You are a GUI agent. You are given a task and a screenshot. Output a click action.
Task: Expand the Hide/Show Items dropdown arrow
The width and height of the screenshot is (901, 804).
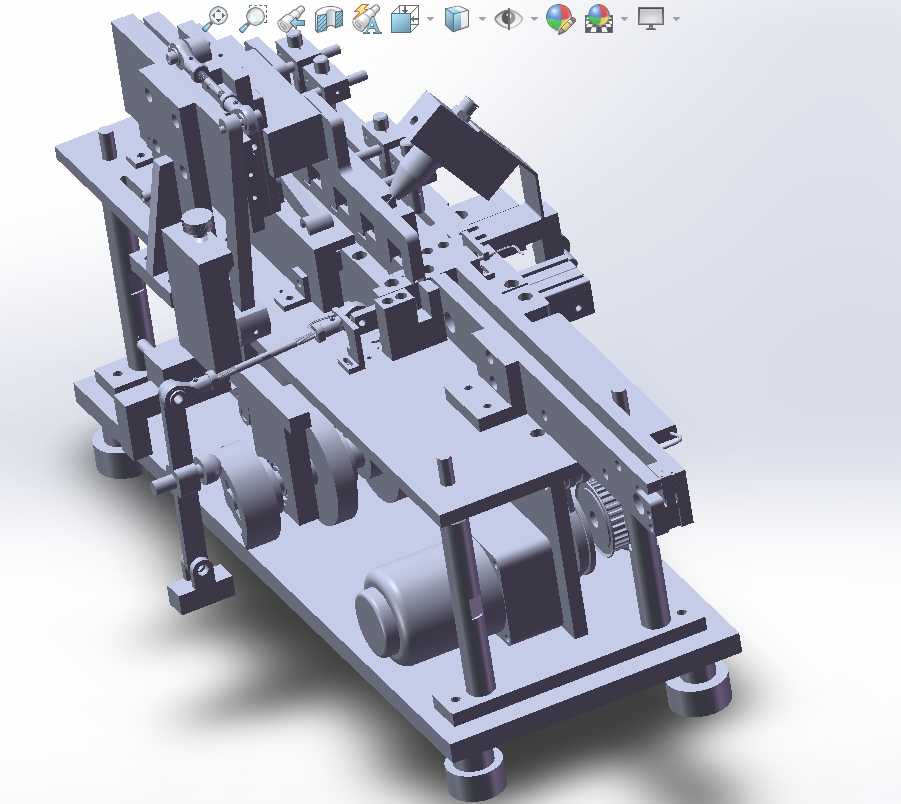[534, 19]
